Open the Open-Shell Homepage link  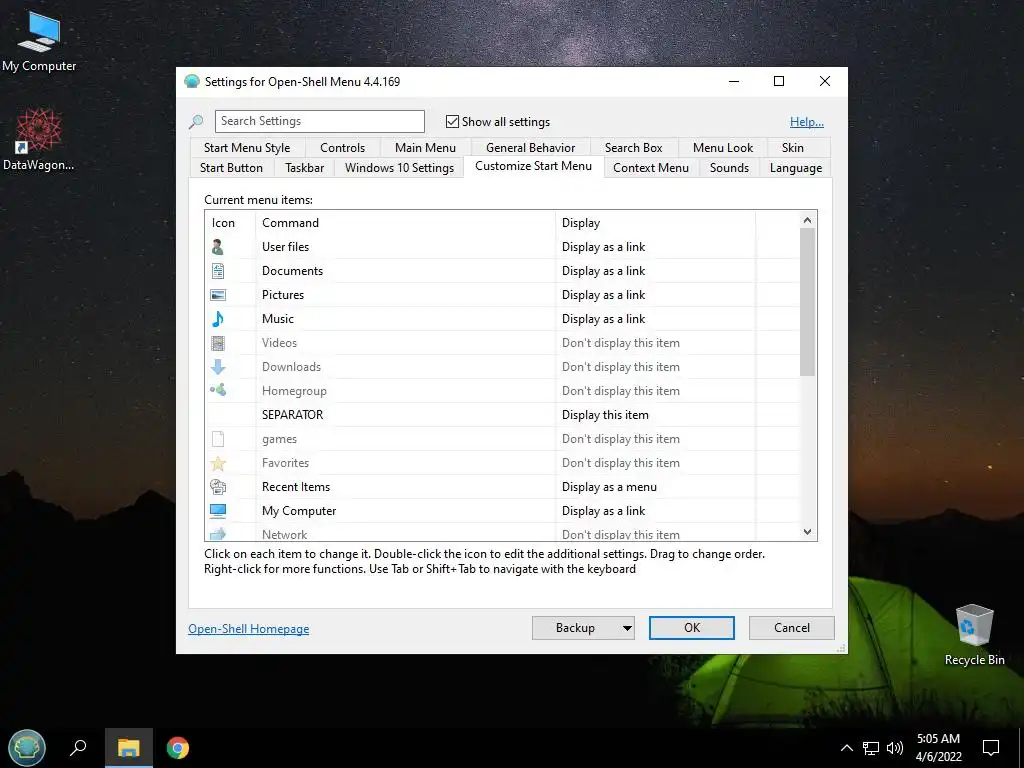[x=249, y=629]
